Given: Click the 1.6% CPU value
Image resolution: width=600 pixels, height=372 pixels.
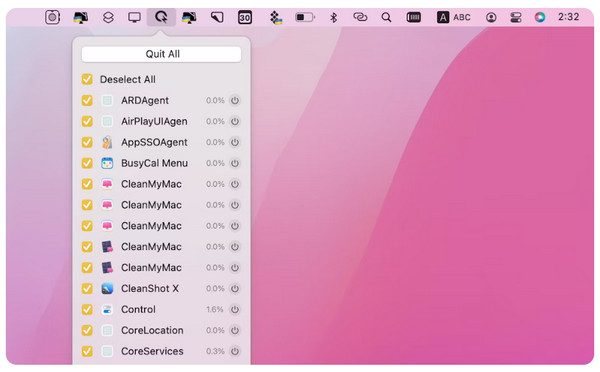Looking at the screenshot, I should pos(215,309).
